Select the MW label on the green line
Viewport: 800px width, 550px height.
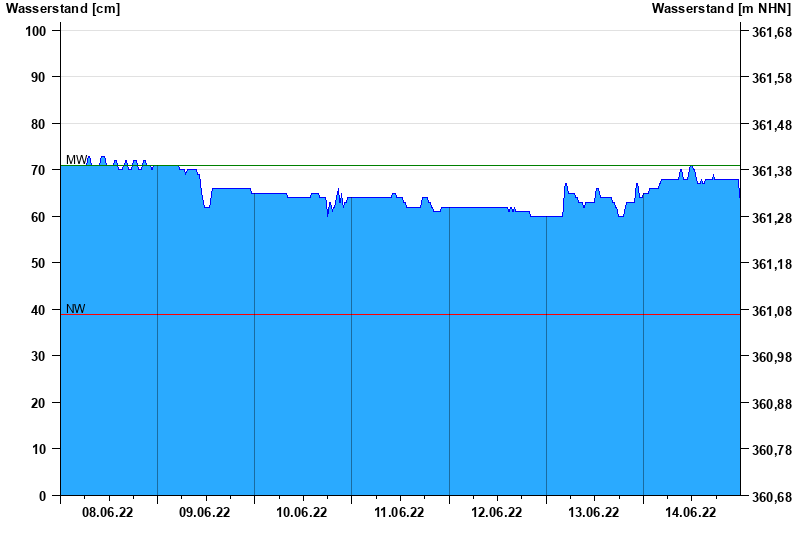(77, 160)
